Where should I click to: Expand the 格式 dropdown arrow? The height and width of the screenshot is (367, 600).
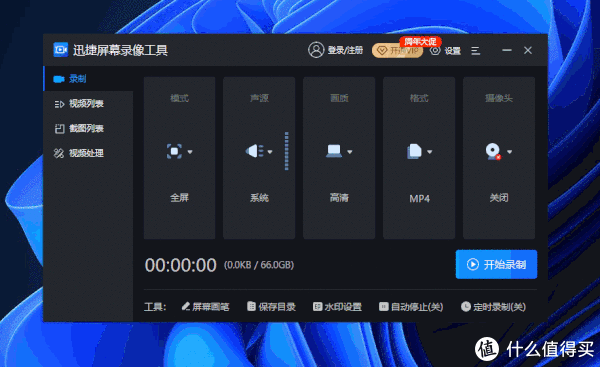point(429,152)
